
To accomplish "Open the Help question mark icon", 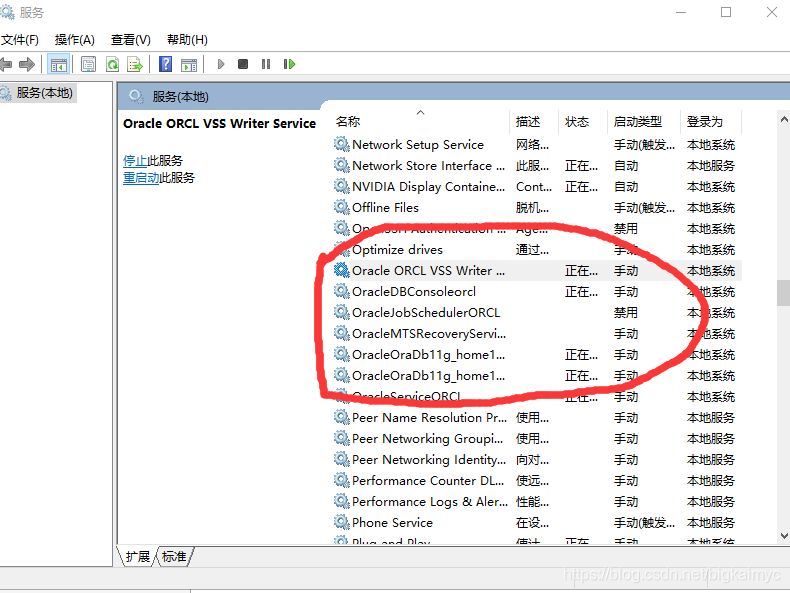I will pos(165,64).
